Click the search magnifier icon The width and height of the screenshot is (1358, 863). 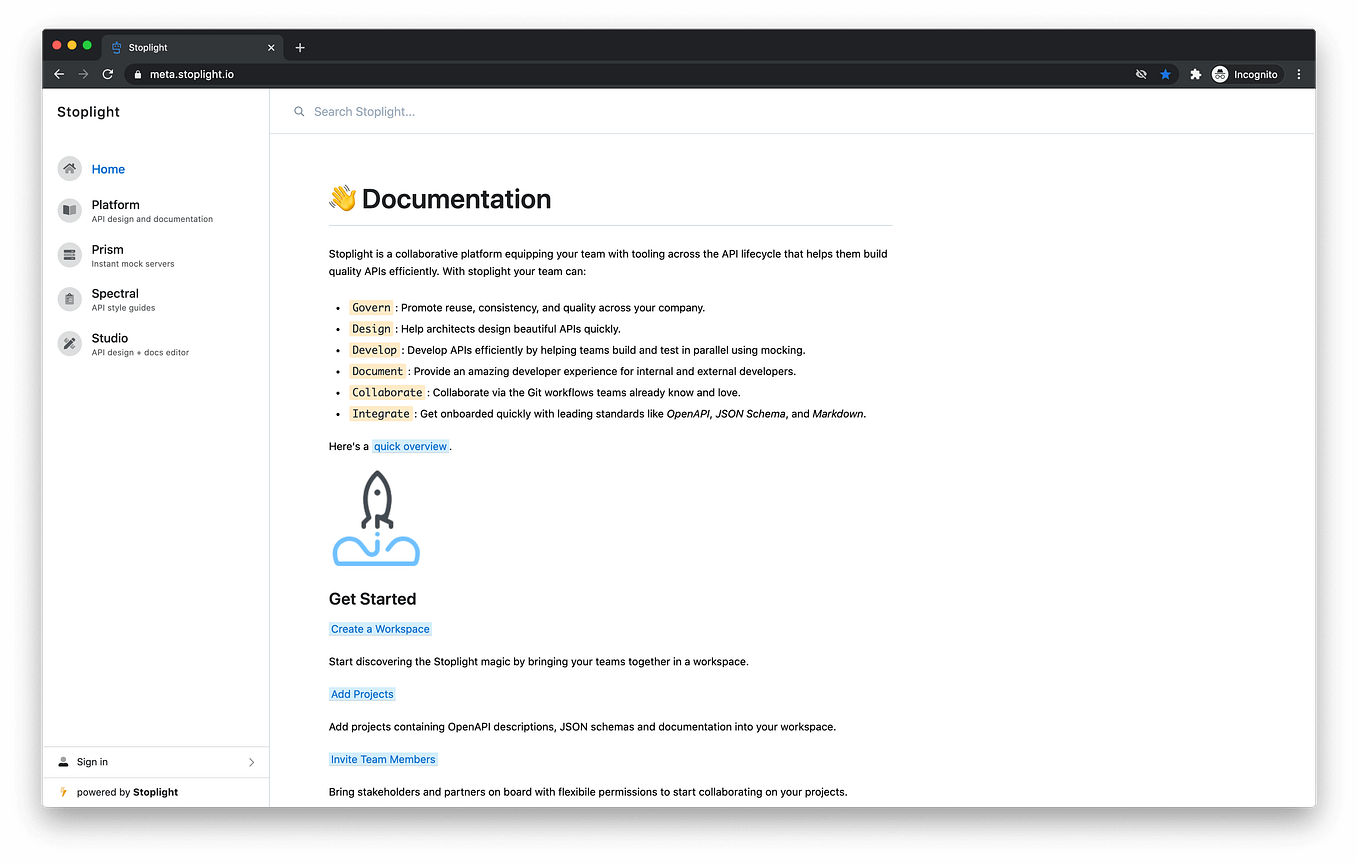tap(299, 111)
